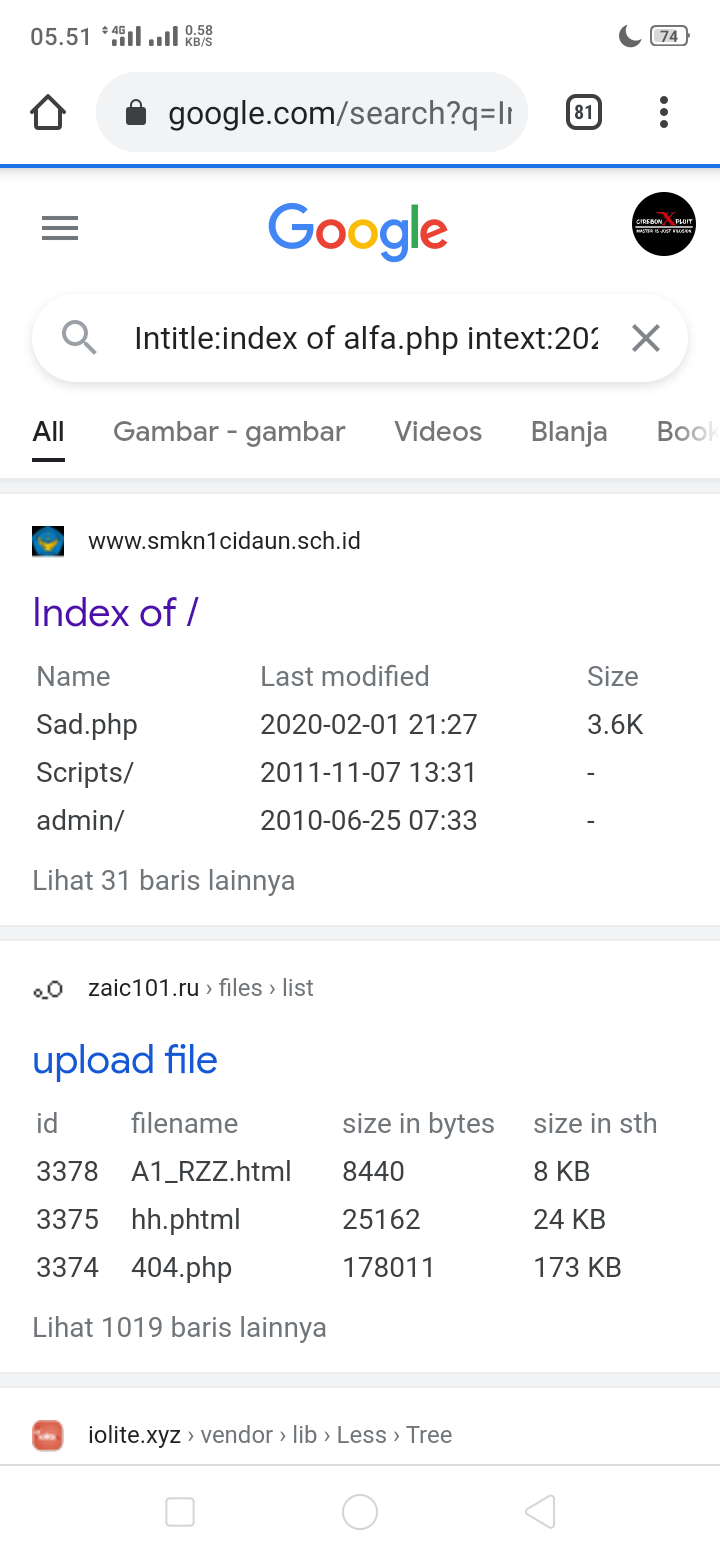The height and width of the screenshot is (1560, 720).
Task: Open the "upload file" result link
Action: [125, 1060]
